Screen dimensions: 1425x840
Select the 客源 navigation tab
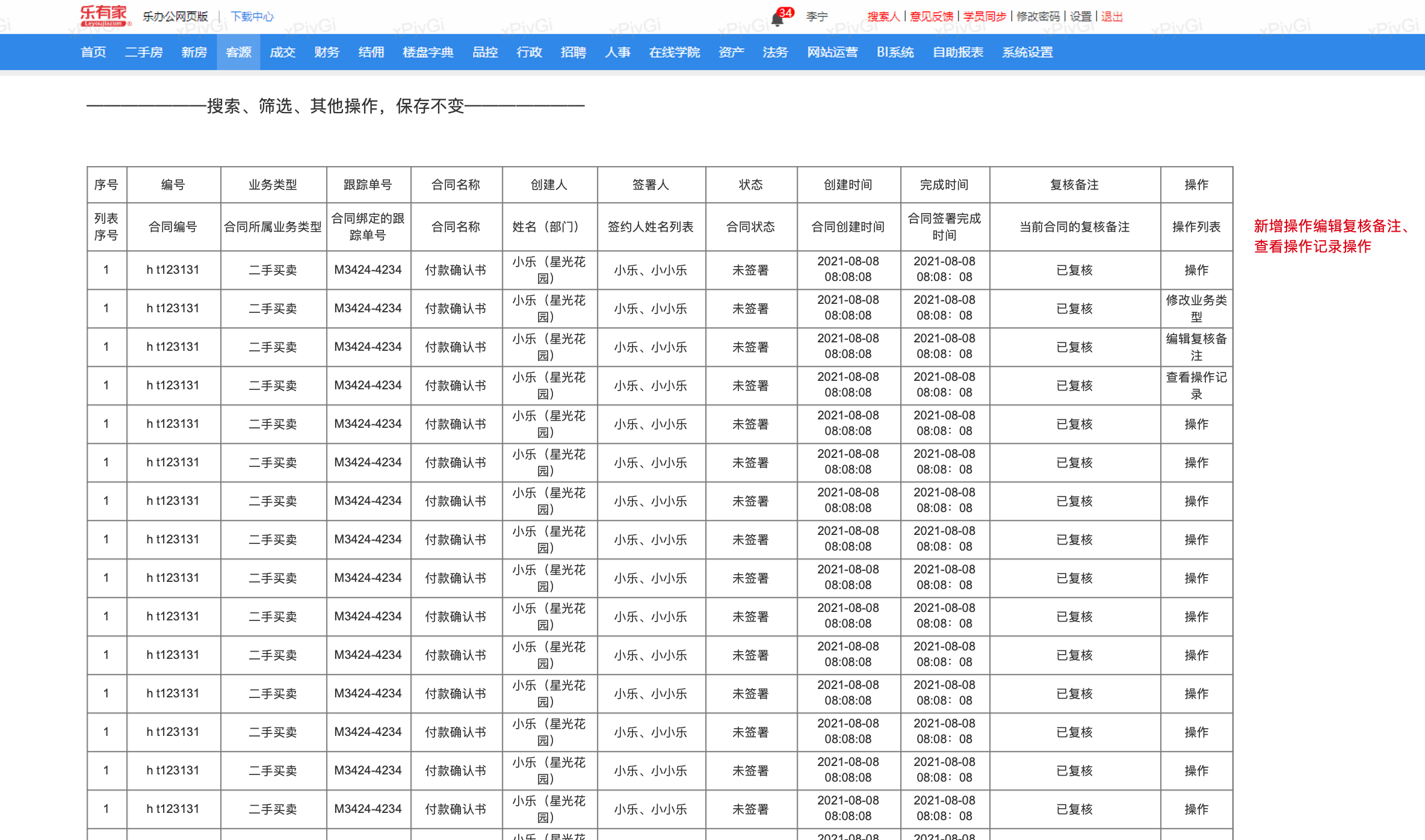click(238, 52)
